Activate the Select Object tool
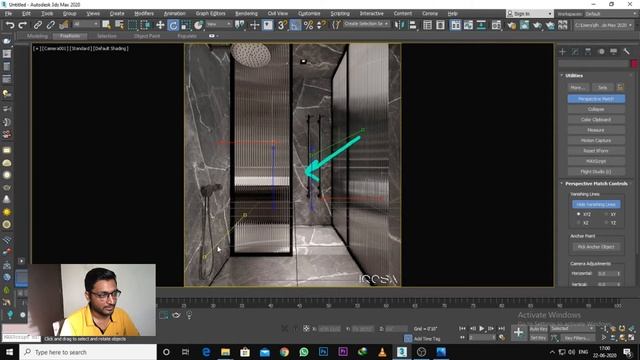Viewport: 640px width, 360px height. point(107,25)
